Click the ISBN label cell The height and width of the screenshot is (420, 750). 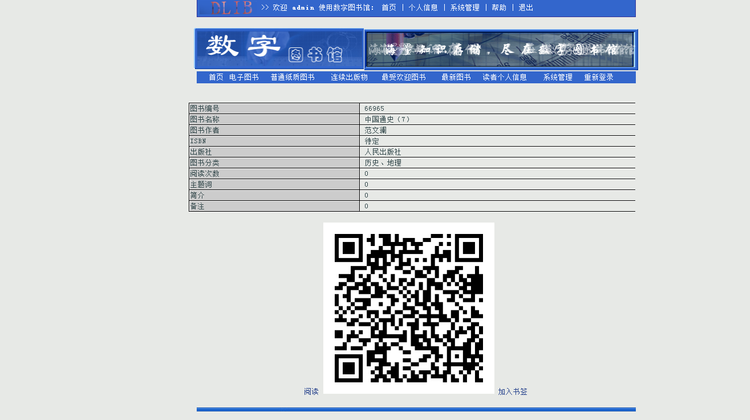pos(274,141)
